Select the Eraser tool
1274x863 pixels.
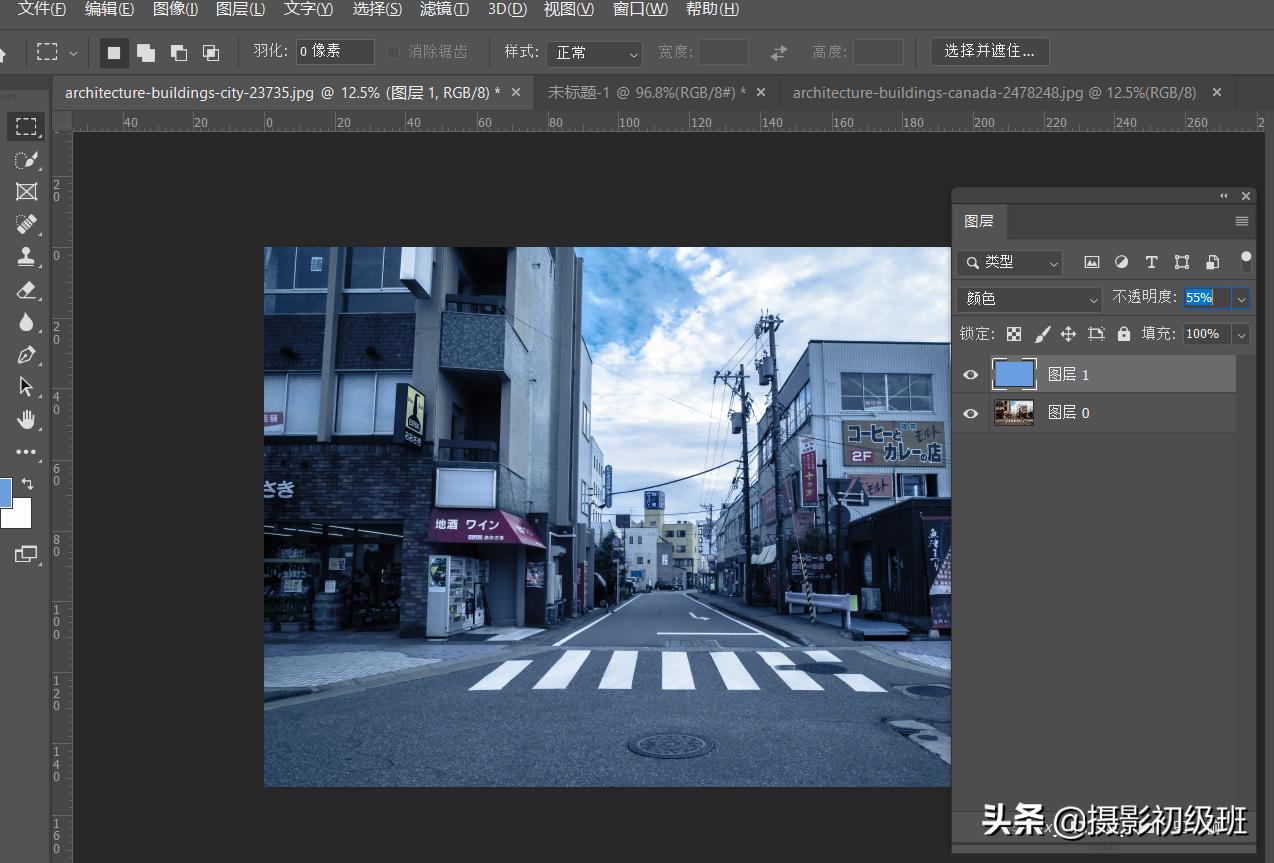pyautogui.click(x=26, y=289)
